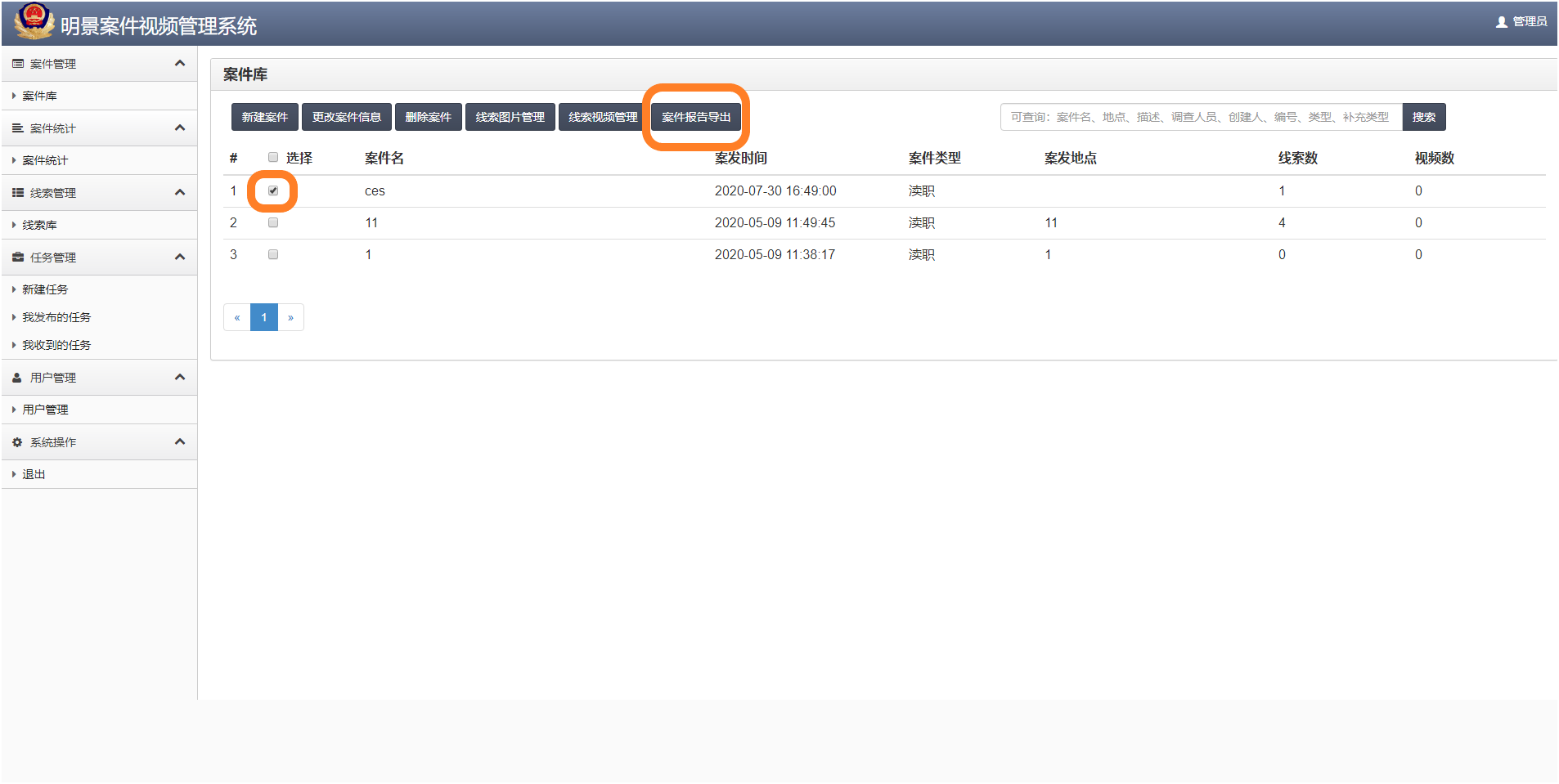Click the 管理员 user icon at top right
Viewport: 1559px width, 784px height.
click(x=1502, y=22)
